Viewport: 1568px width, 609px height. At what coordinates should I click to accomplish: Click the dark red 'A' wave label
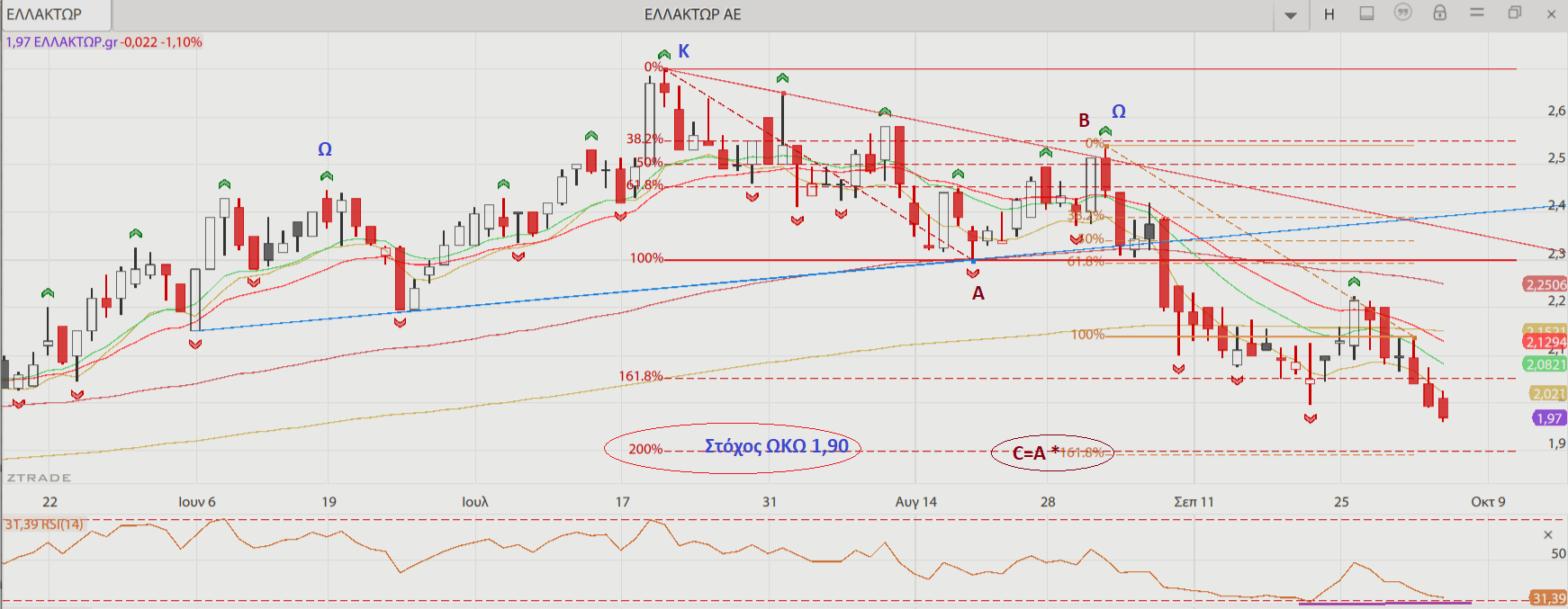click(978, 293)
